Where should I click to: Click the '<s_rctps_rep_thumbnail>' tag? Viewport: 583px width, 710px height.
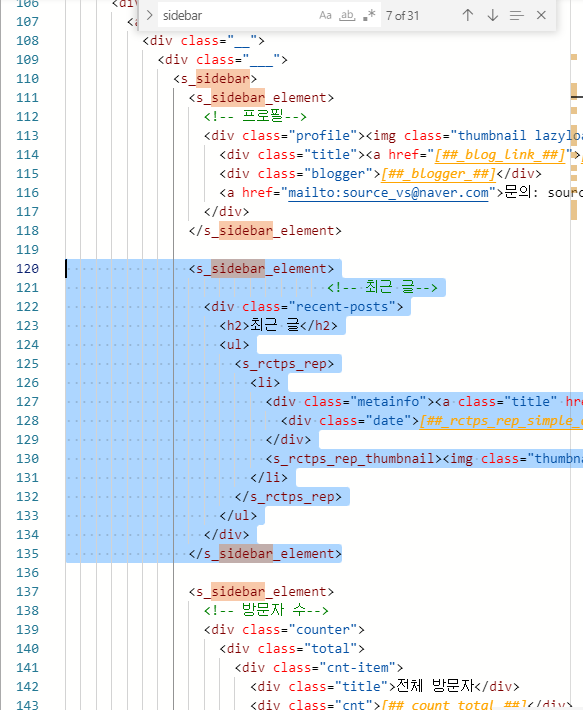[354, 459]
